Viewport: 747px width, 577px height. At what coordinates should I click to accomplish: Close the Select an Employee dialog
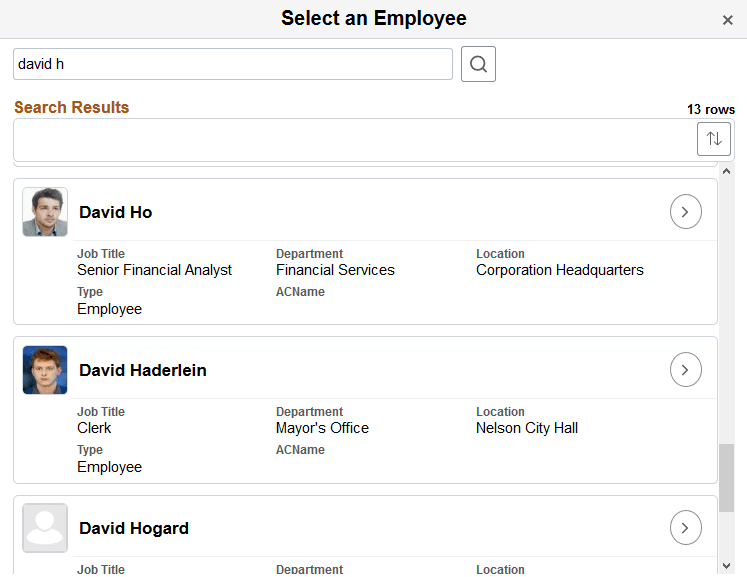[x=728, y=20]
